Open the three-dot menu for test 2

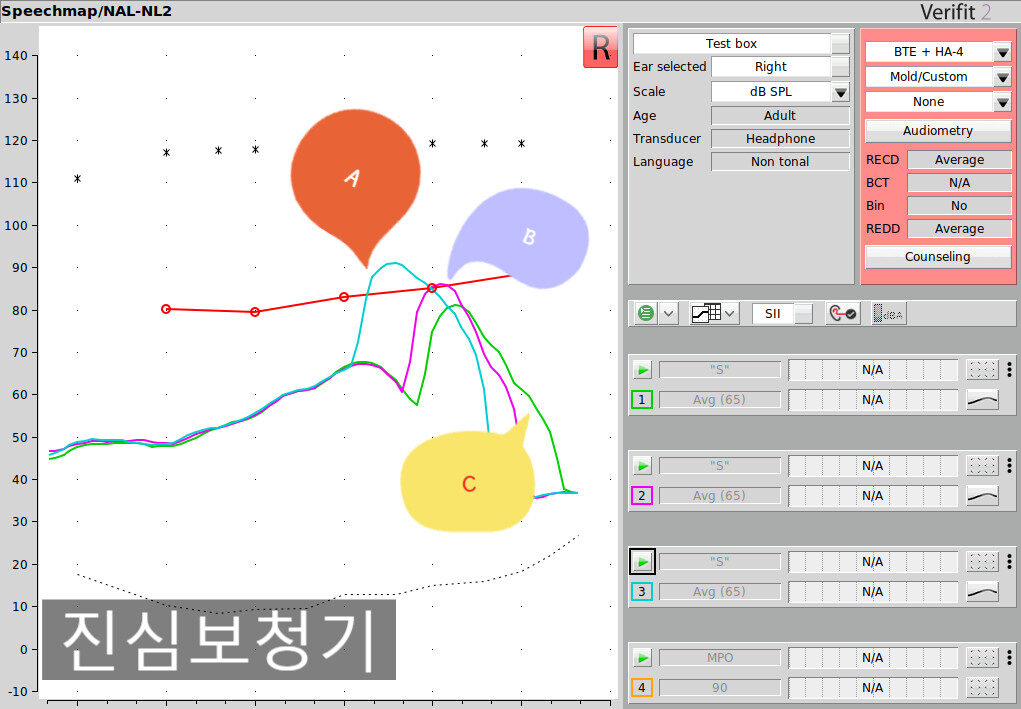(1009, 466)
